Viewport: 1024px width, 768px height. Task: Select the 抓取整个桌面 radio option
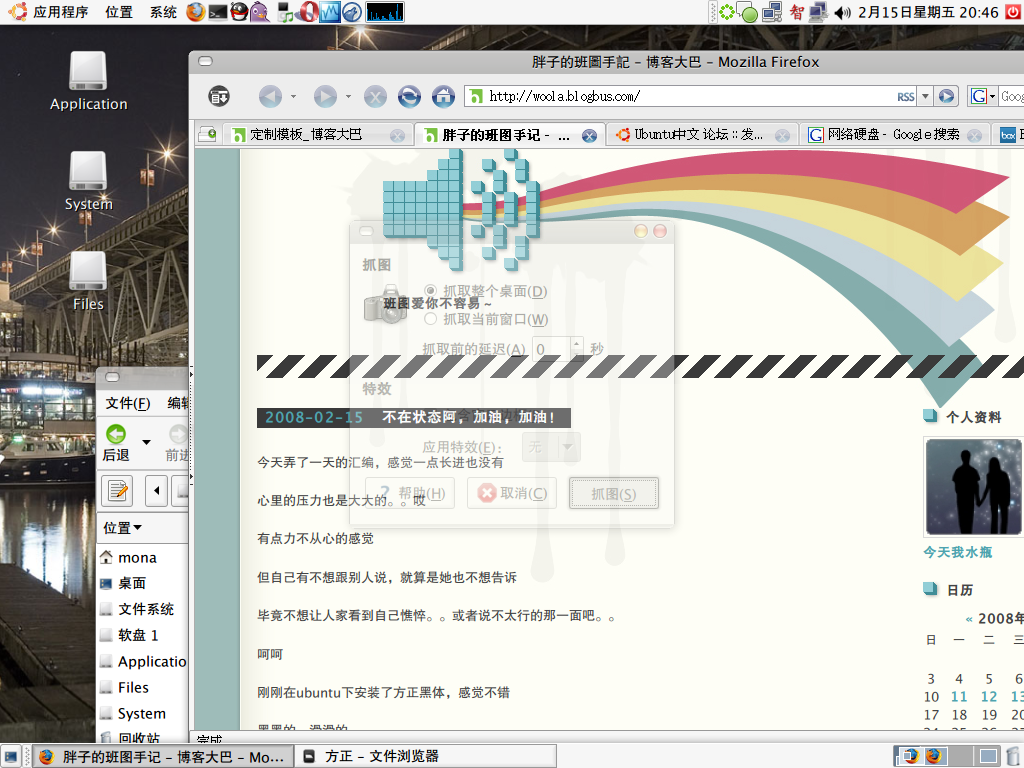(430, 291)
